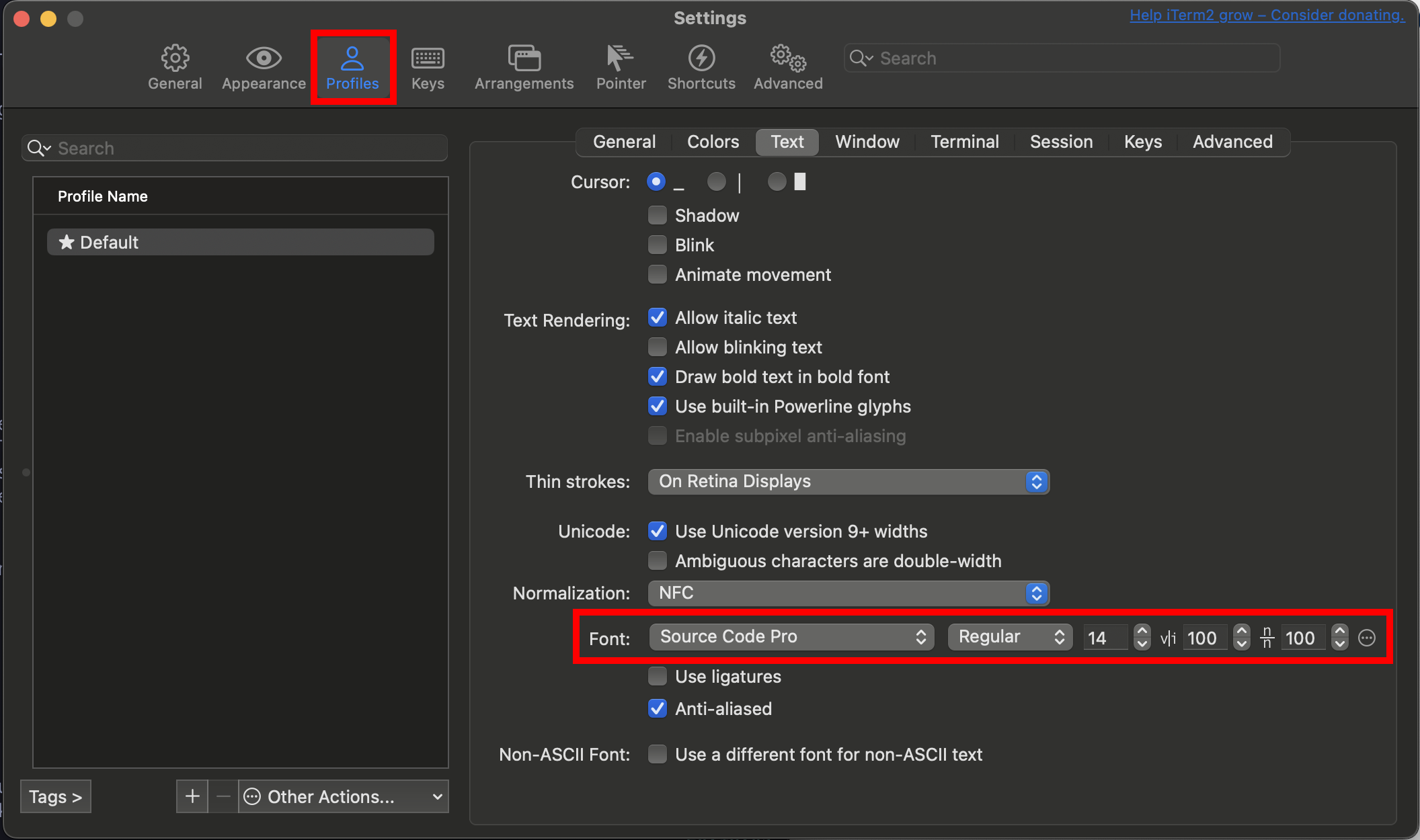1420x840 pixels.
Task: Toggle Use ligatures checkbox
Action: (x=658, y=676)
